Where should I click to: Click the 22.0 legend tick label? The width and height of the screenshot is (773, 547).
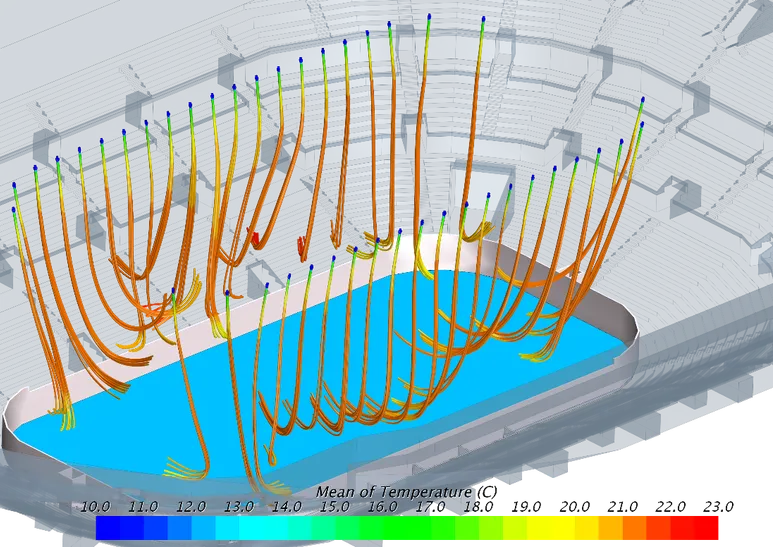672,507
